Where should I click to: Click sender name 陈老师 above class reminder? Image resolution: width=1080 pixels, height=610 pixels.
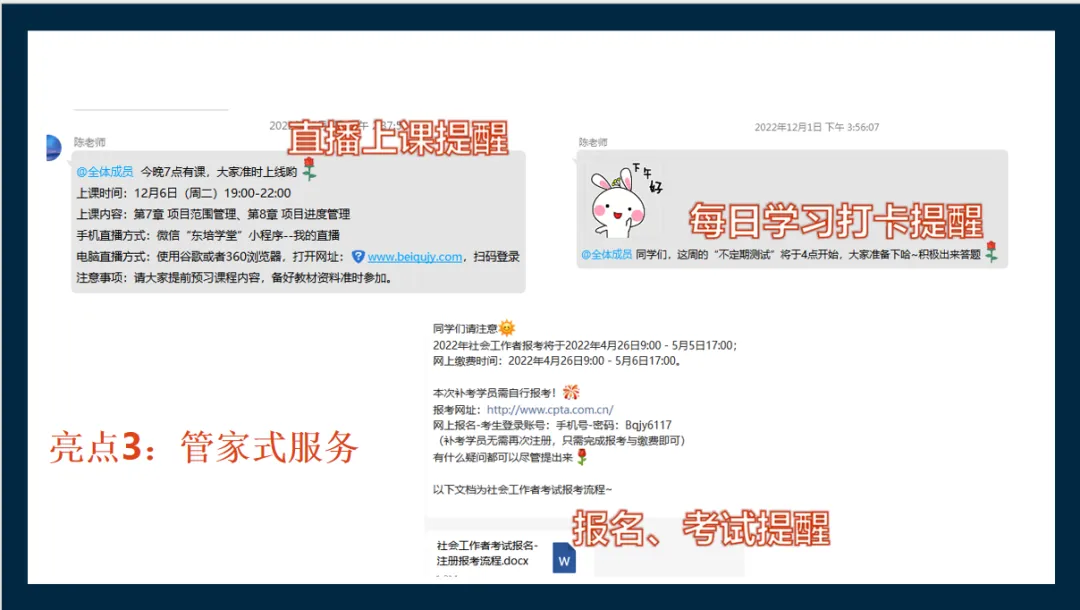click(90, 143)
